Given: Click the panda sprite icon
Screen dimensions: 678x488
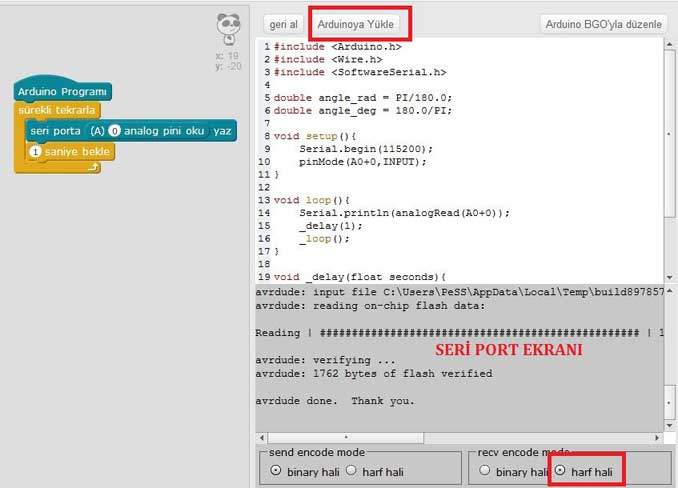Looking at the screenshot, I should [228, 29].
